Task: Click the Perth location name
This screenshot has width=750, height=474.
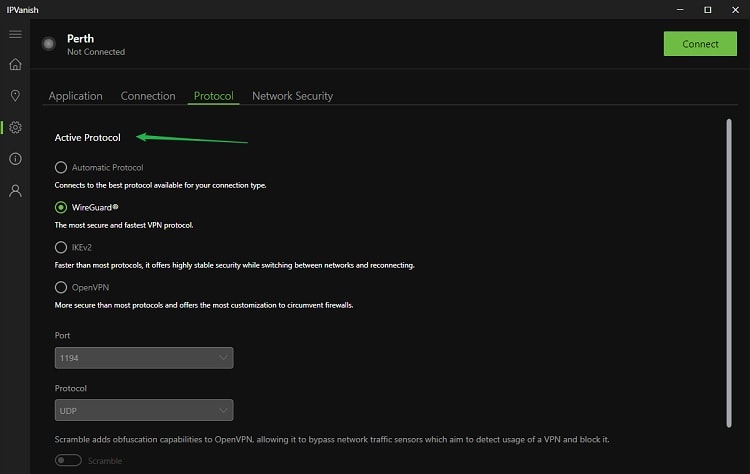Action: point(80,39)
